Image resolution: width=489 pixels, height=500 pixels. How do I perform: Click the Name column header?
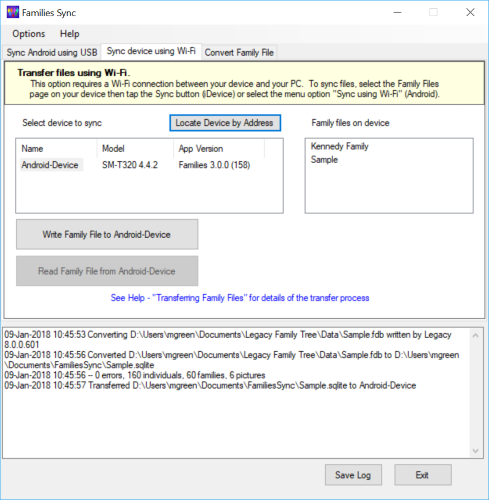57,149
